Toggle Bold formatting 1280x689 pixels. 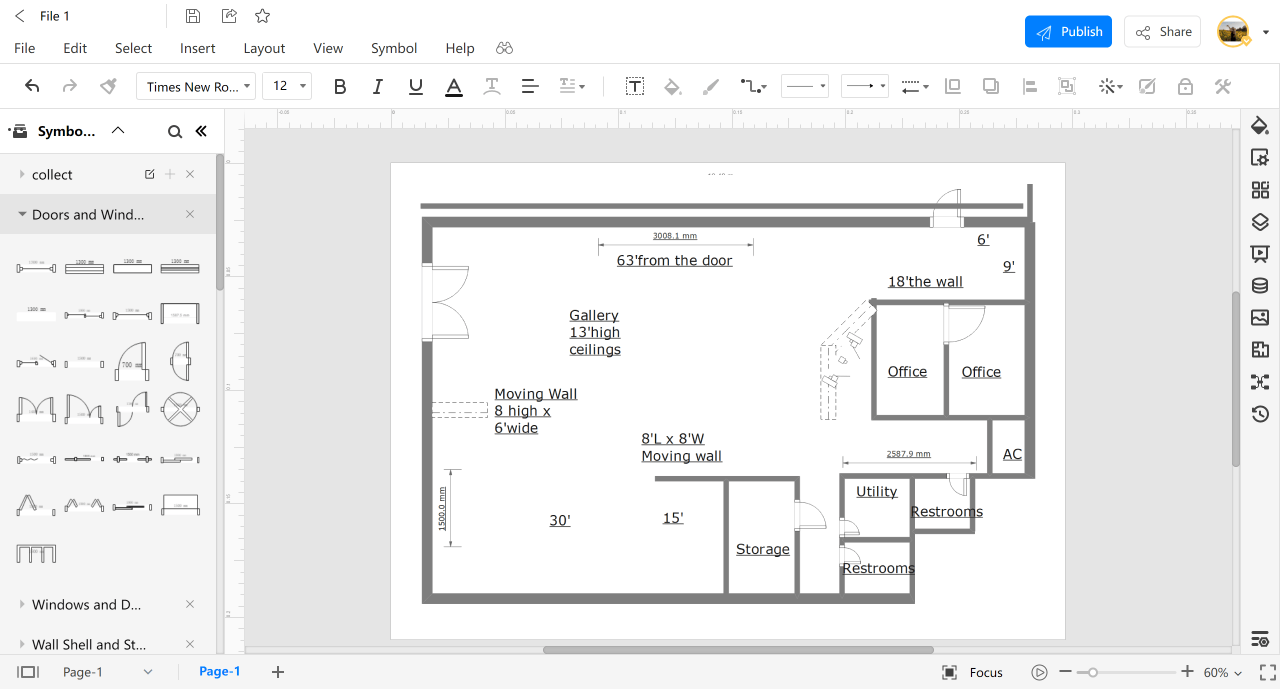339,86
